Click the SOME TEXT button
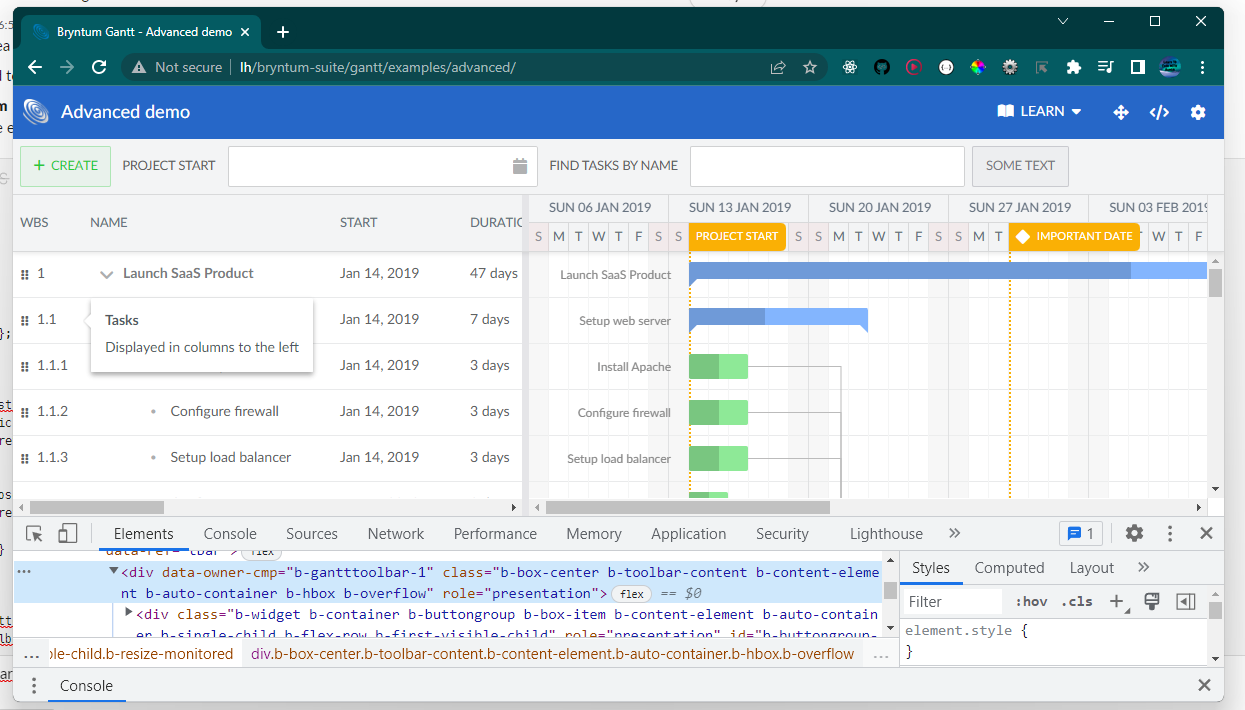1245x710 pixels. click(x=1020, y=166)
